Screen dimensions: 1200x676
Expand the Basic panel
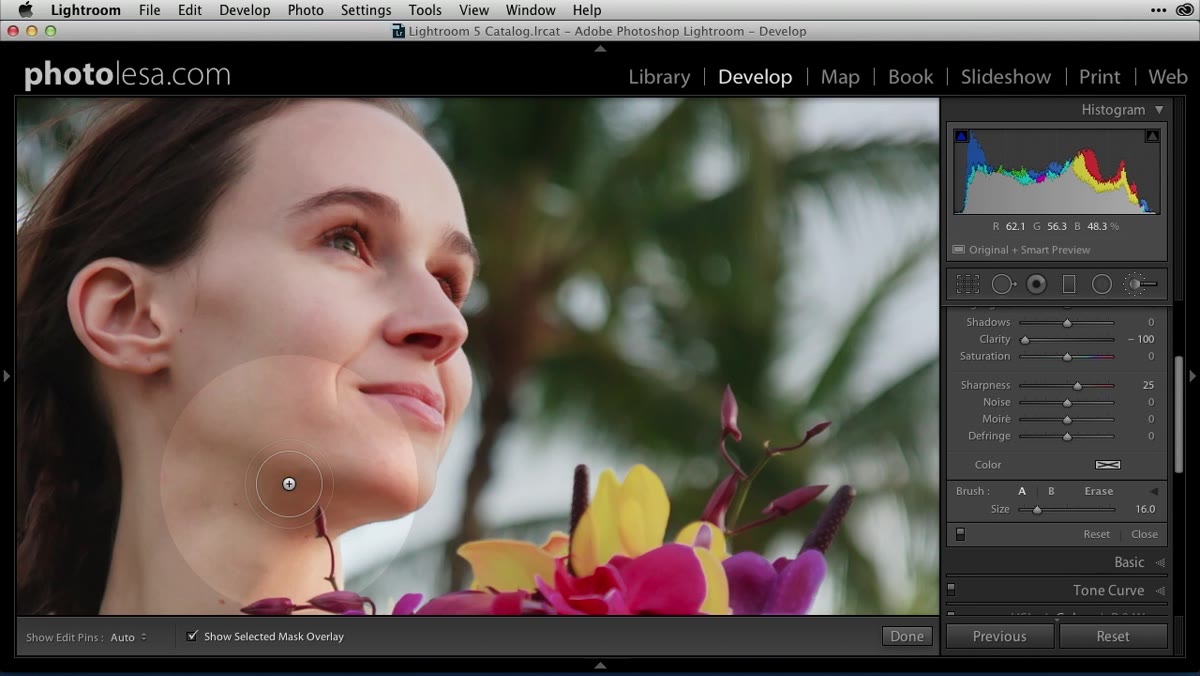[x=1160, y=563]
